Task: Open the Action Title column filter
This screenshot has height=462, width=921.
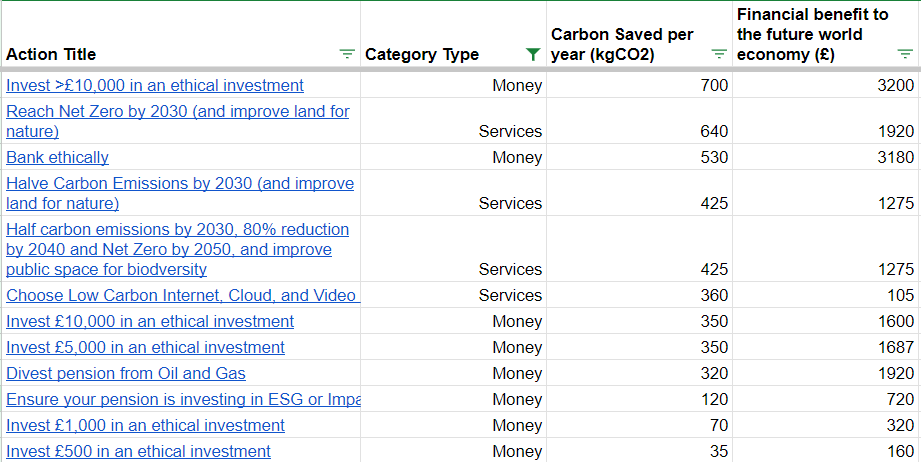Action: (x=347, y=55)
